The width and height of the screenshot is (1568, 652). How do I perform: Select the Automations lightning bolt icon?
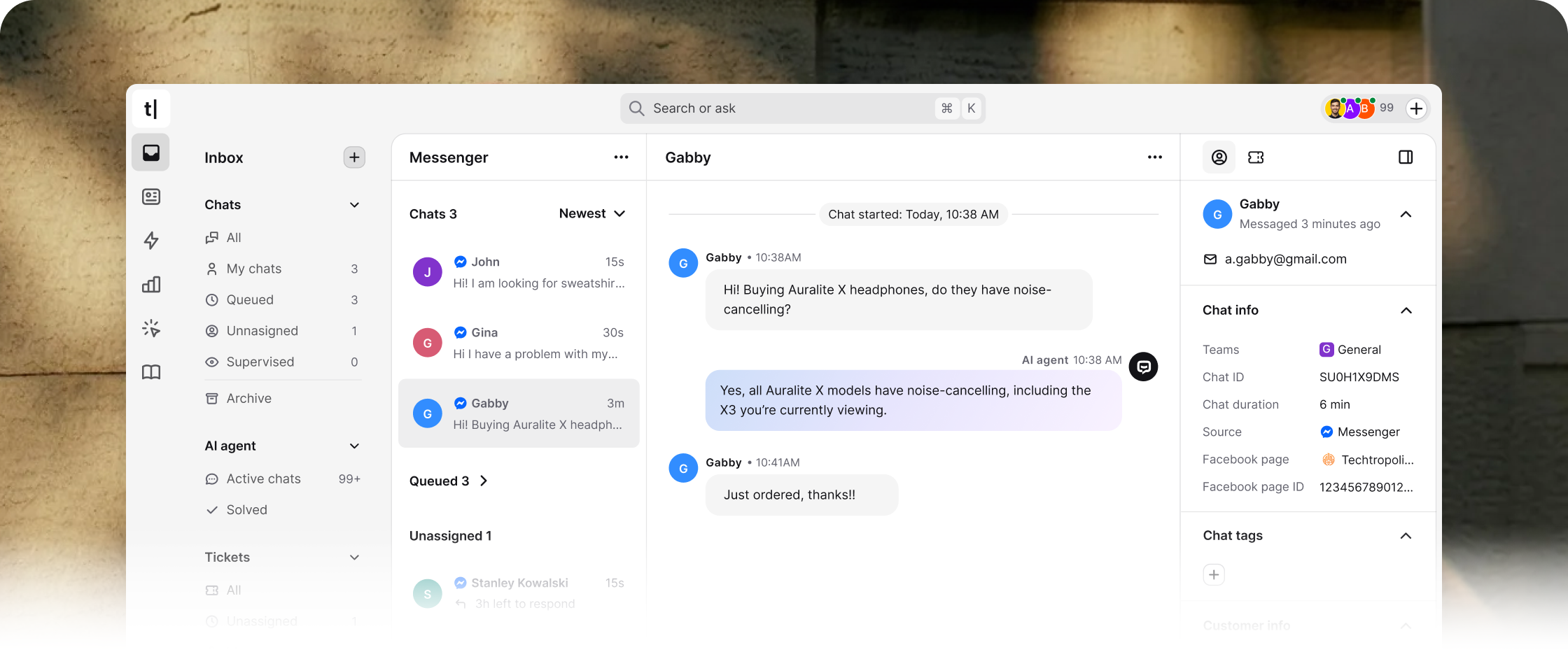pyautogui.click(x=150, y=240)
